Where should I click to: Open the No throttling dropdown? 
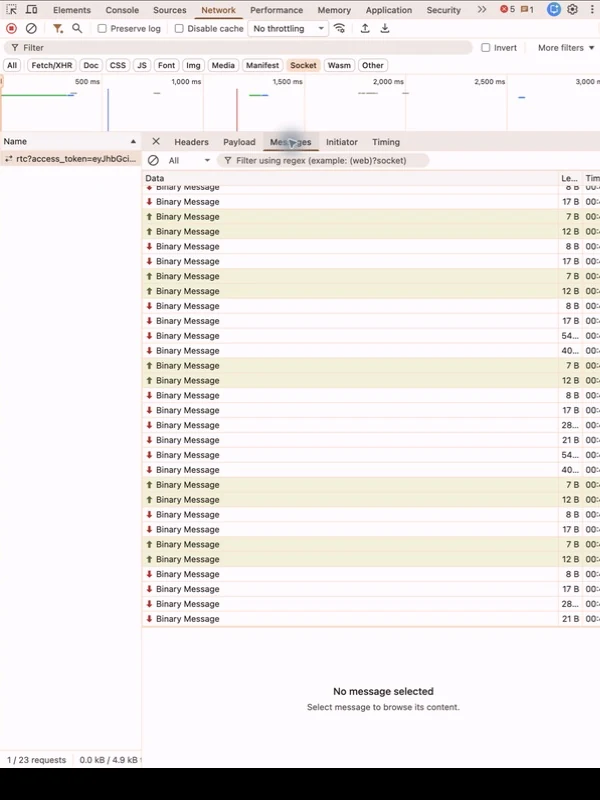pyautogui.click(x=288, y=29)
